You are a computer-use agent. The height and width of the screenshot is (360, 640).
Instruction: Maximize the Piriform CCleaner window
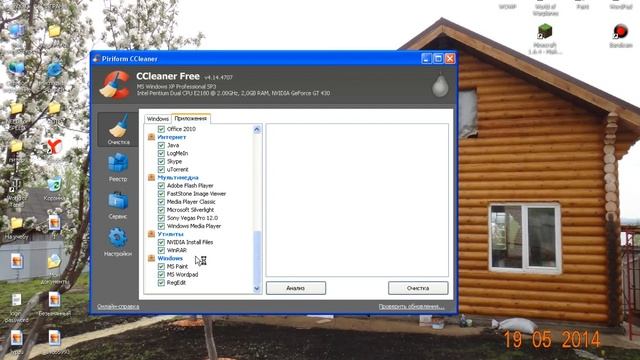(438, 59)
